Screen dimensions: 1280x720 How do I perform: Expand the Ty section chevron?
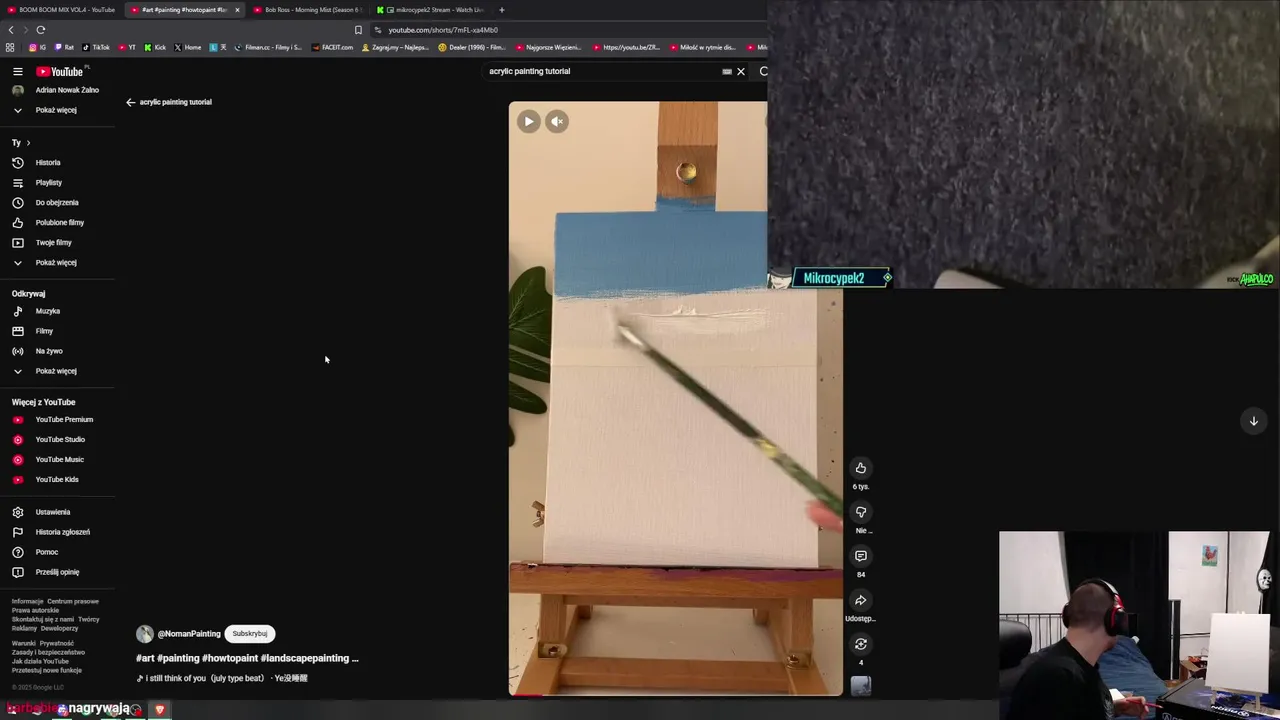pos(28,143)
